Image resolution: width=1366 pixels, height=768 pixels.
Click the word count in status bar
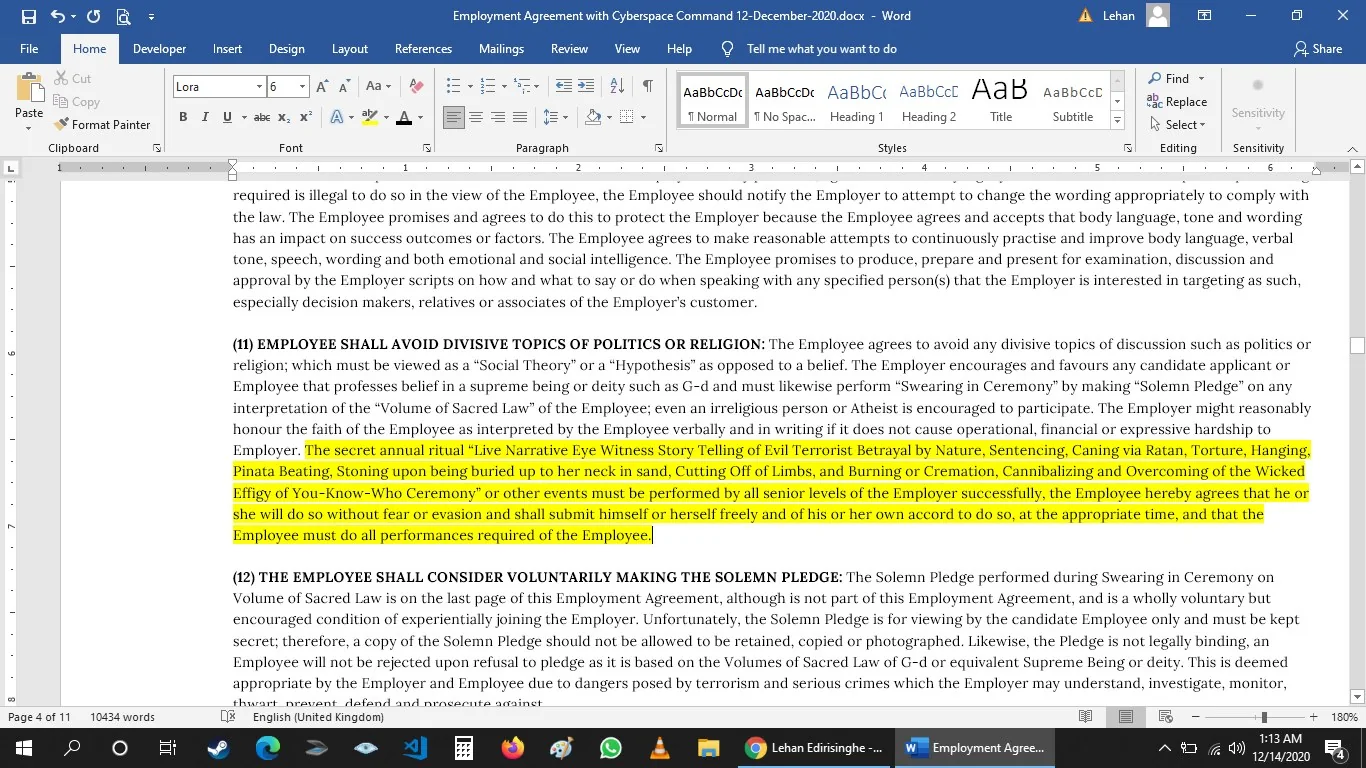122,717
